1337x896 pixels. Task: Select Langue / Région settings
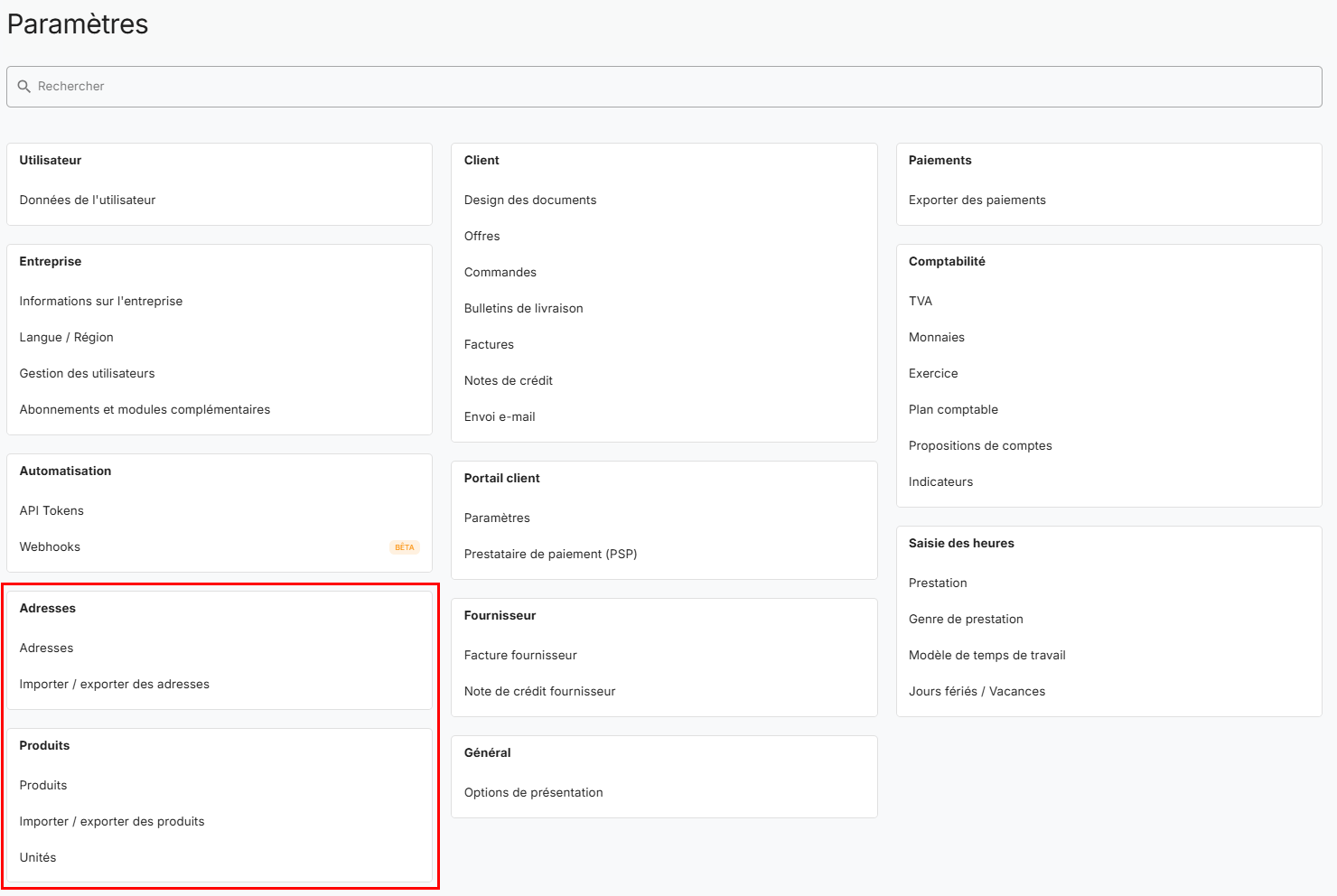67,338
